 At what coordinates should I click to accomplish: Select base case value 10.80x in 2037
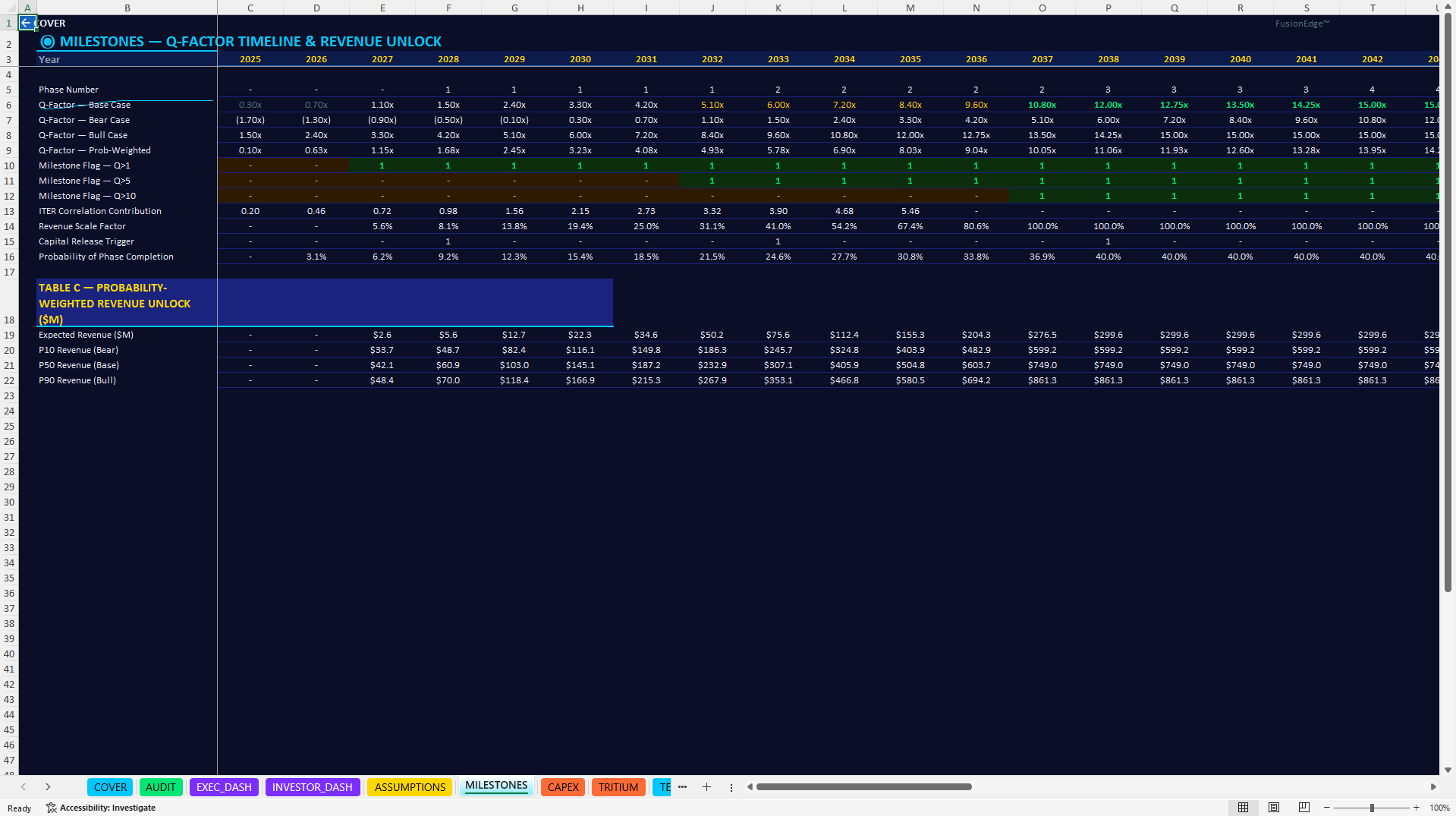pyautogui.click(x=1042, y=105)
